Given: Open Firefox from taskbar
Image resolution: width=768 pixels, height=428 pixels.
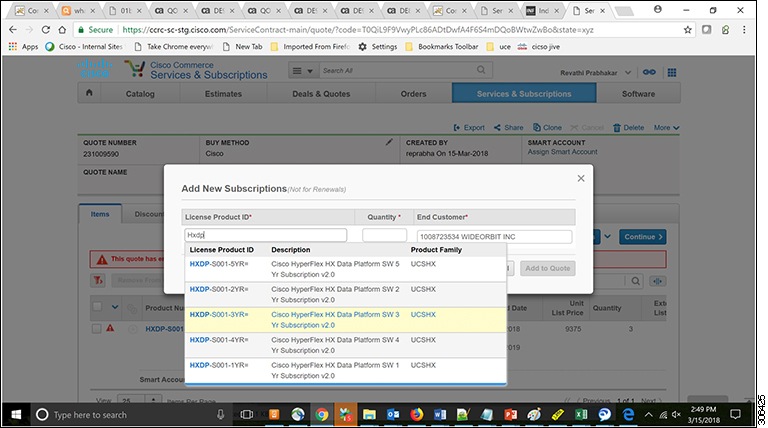Looking at the screenshot, I should (x=416, y=415).
